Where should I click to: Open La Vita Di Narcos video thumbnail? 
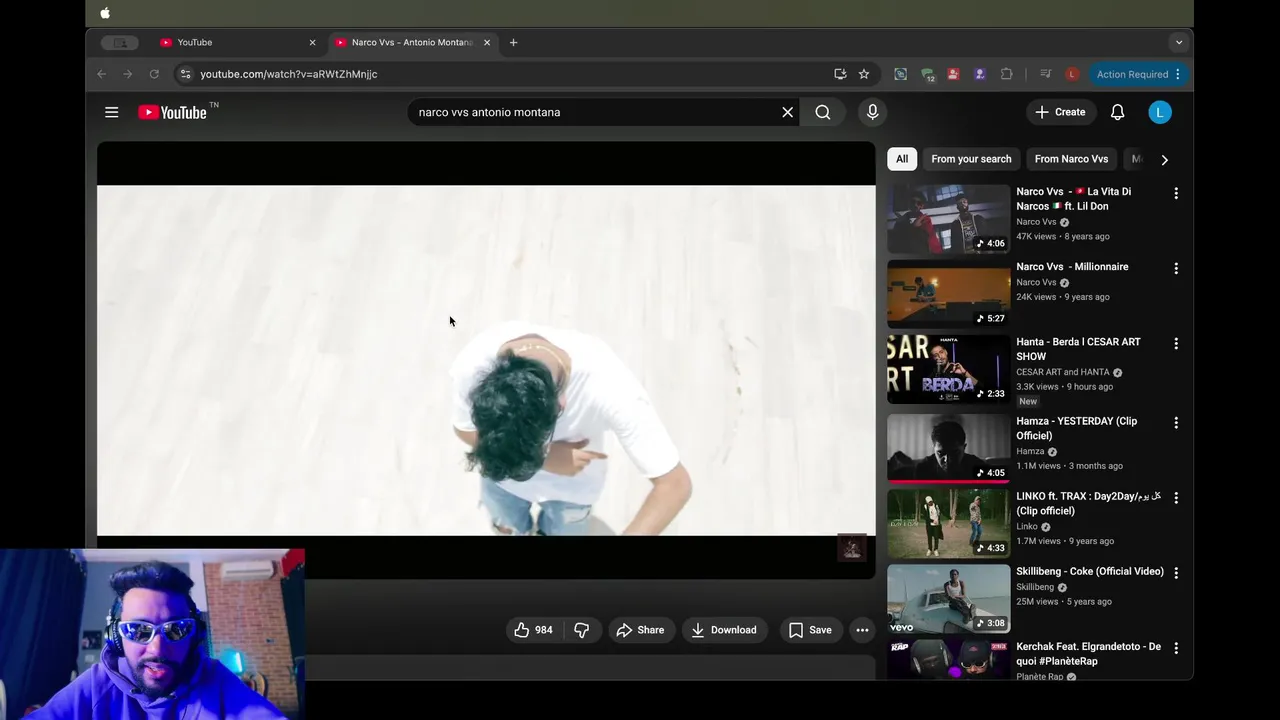tap(948, 219)
